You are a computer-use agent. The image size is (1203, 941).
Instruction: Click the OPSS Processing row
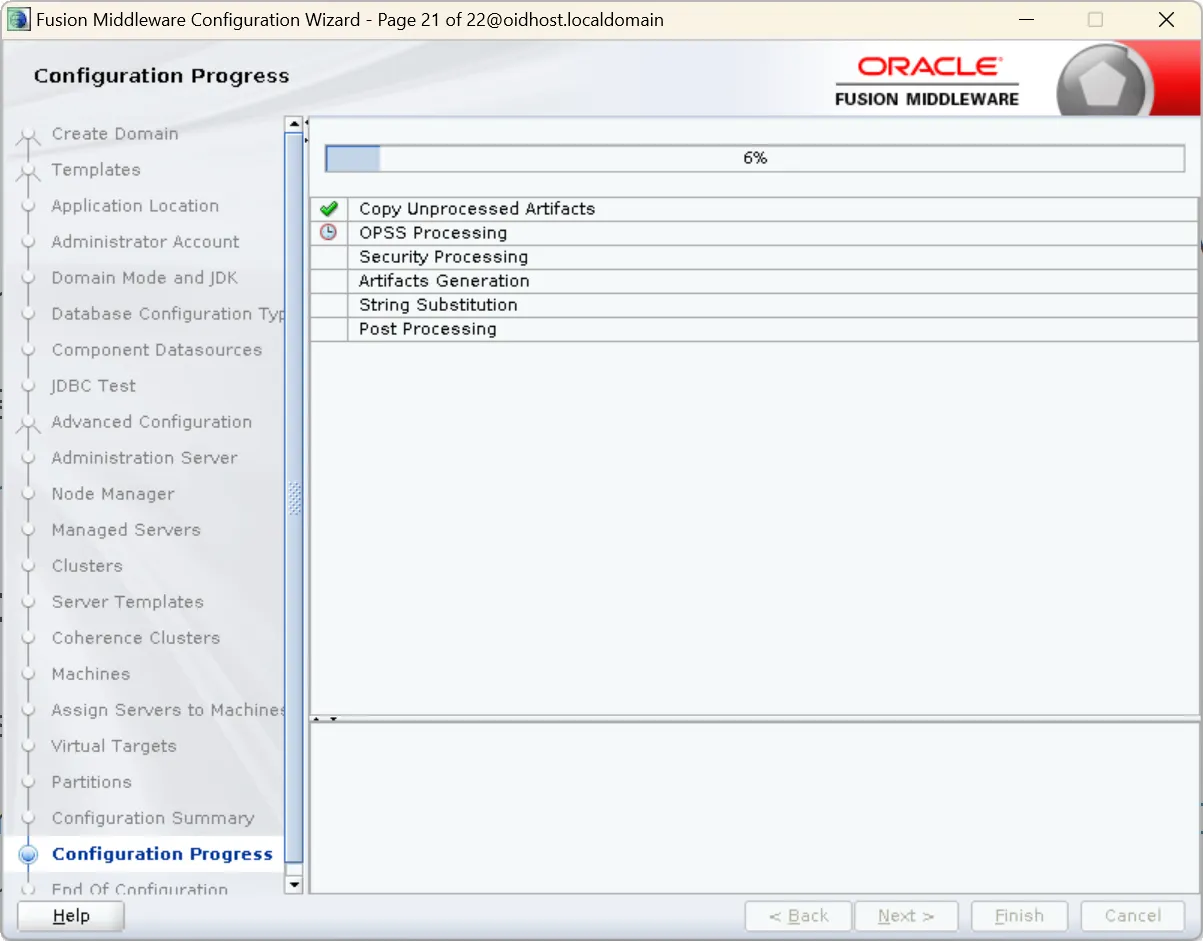754,233
